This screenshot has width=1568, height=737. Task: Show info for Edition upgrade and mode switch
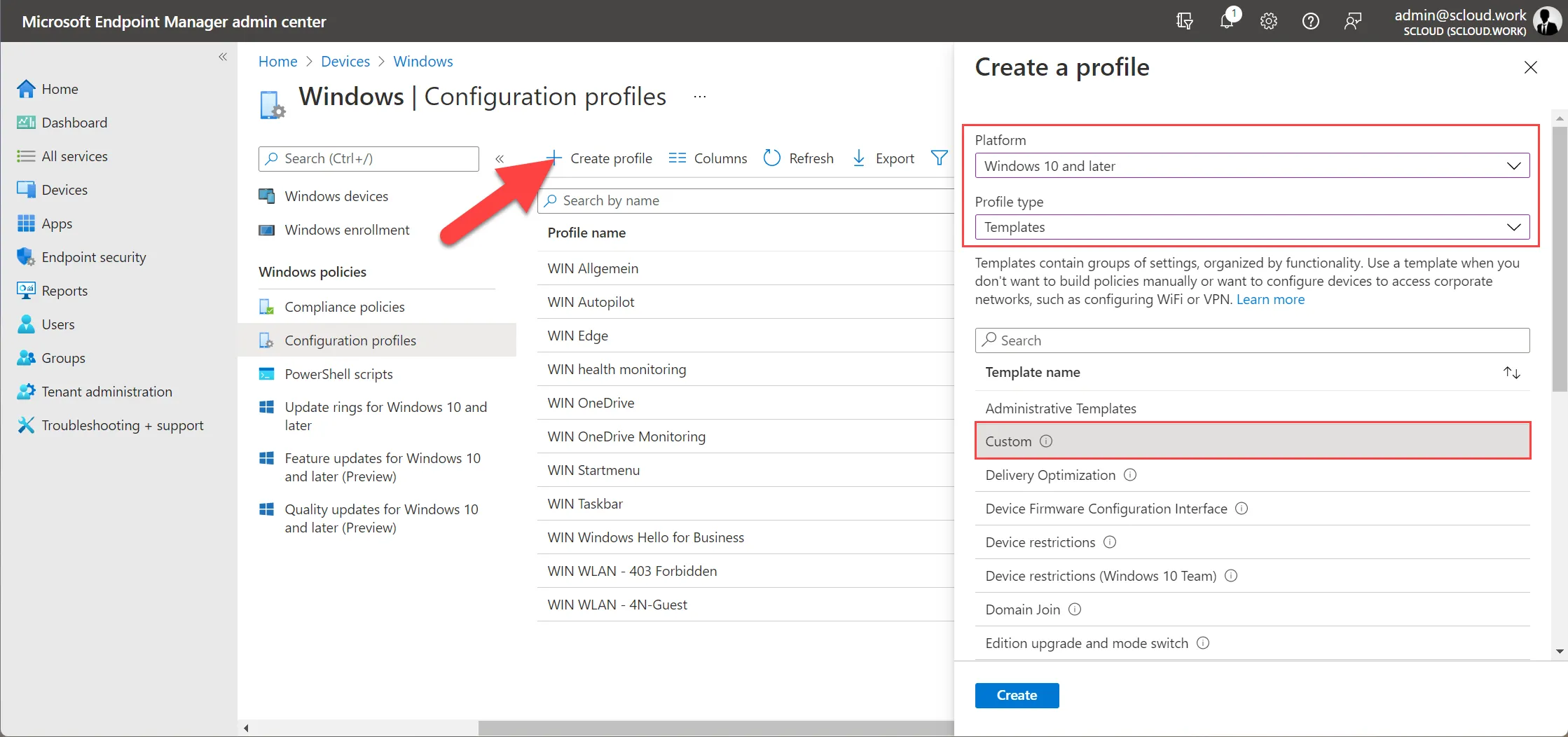click(1202, 643)
